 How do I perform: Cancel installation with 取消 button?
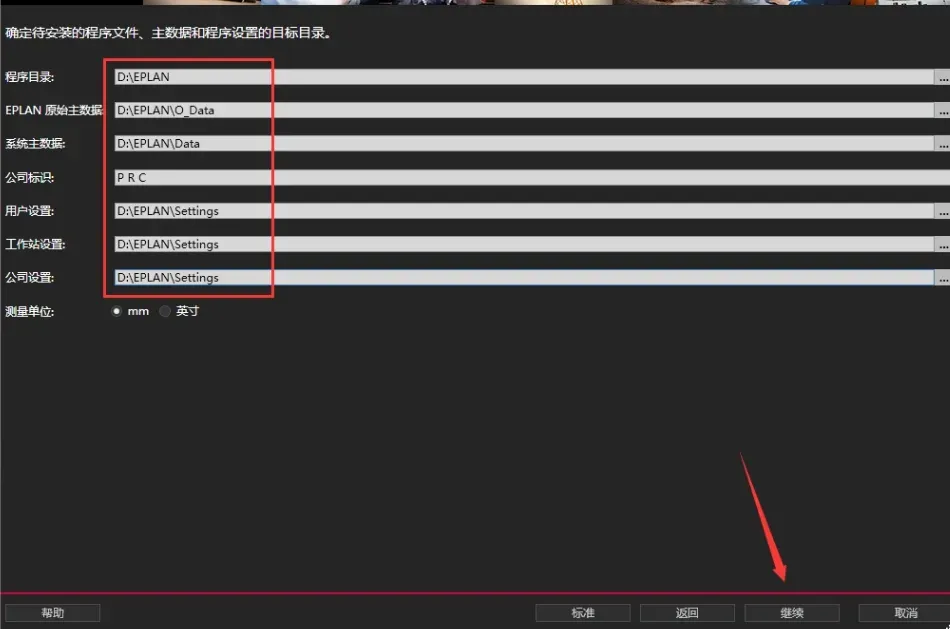[905, 613]
